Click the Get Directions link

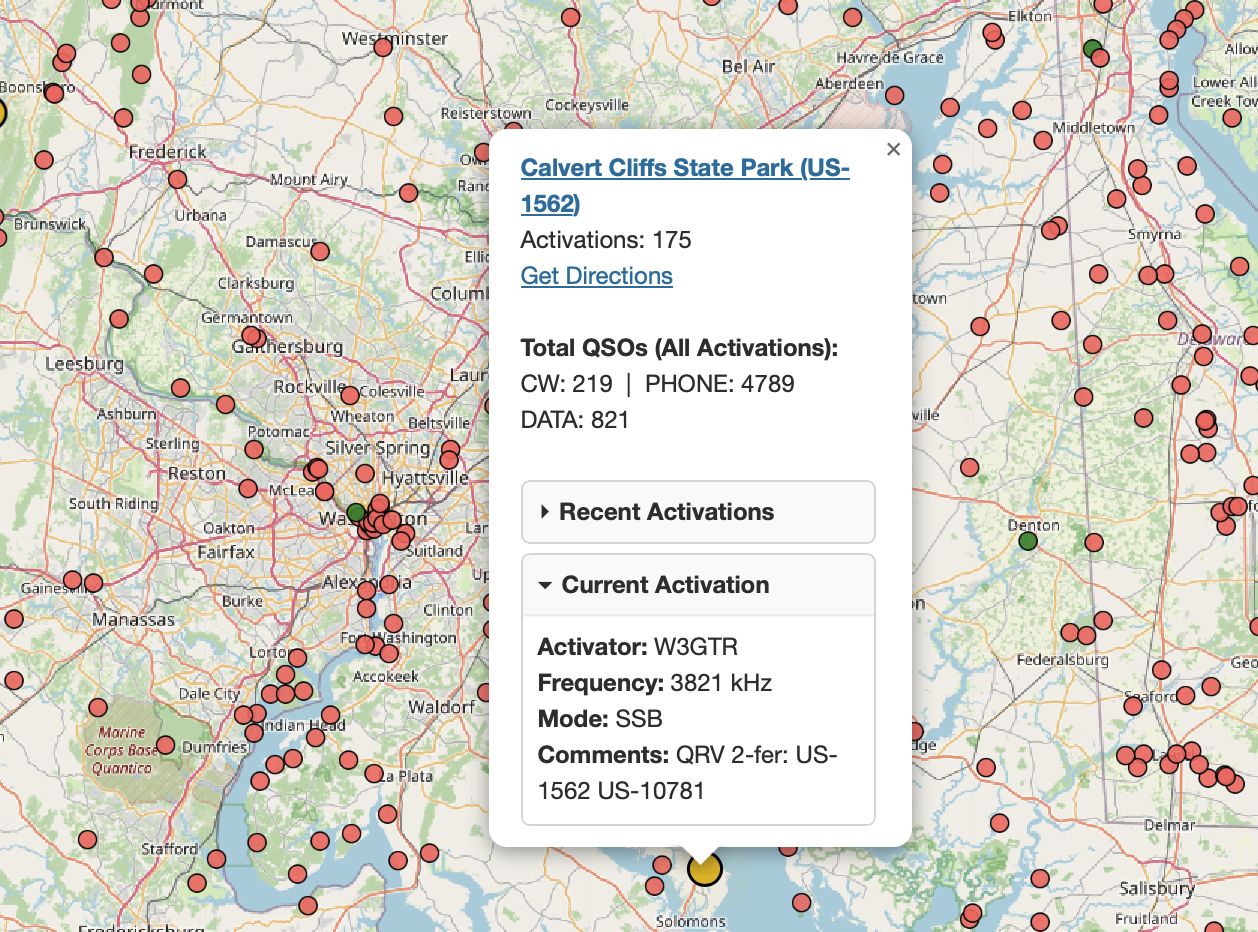[596, 276]
